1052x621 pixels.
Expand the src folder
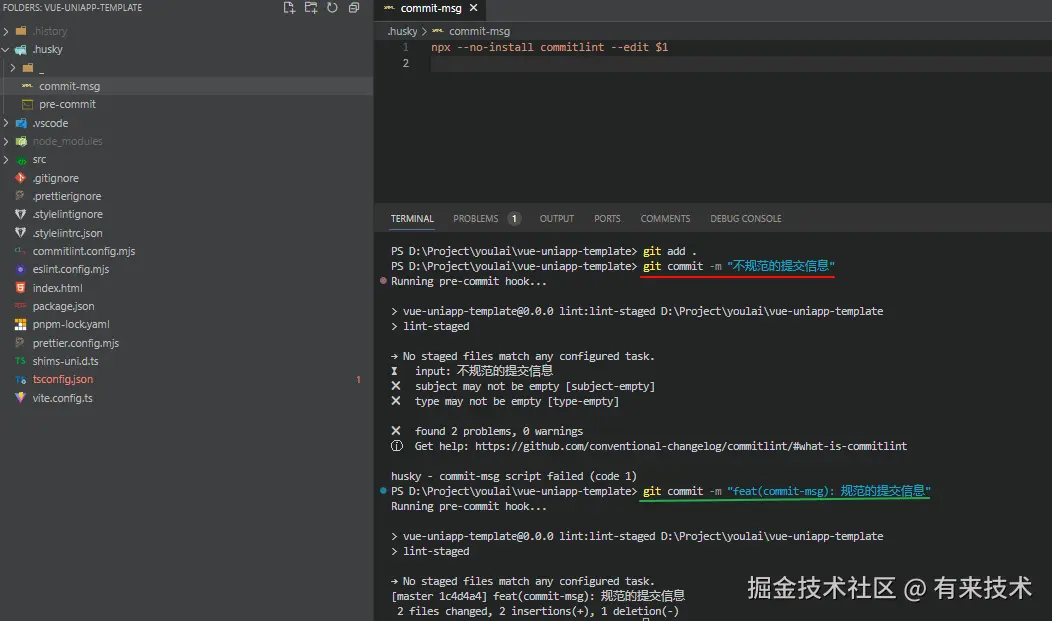(x=6, y=160)
